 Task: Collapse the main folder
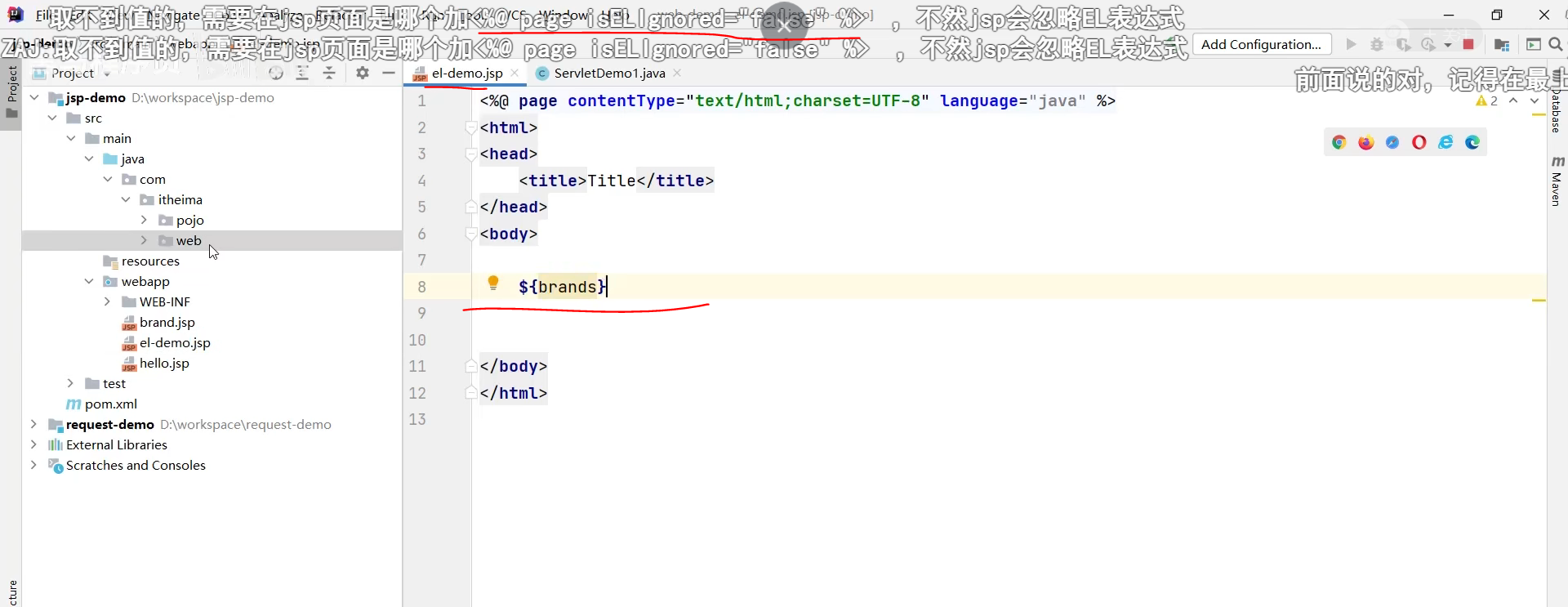tap(71, 138)
